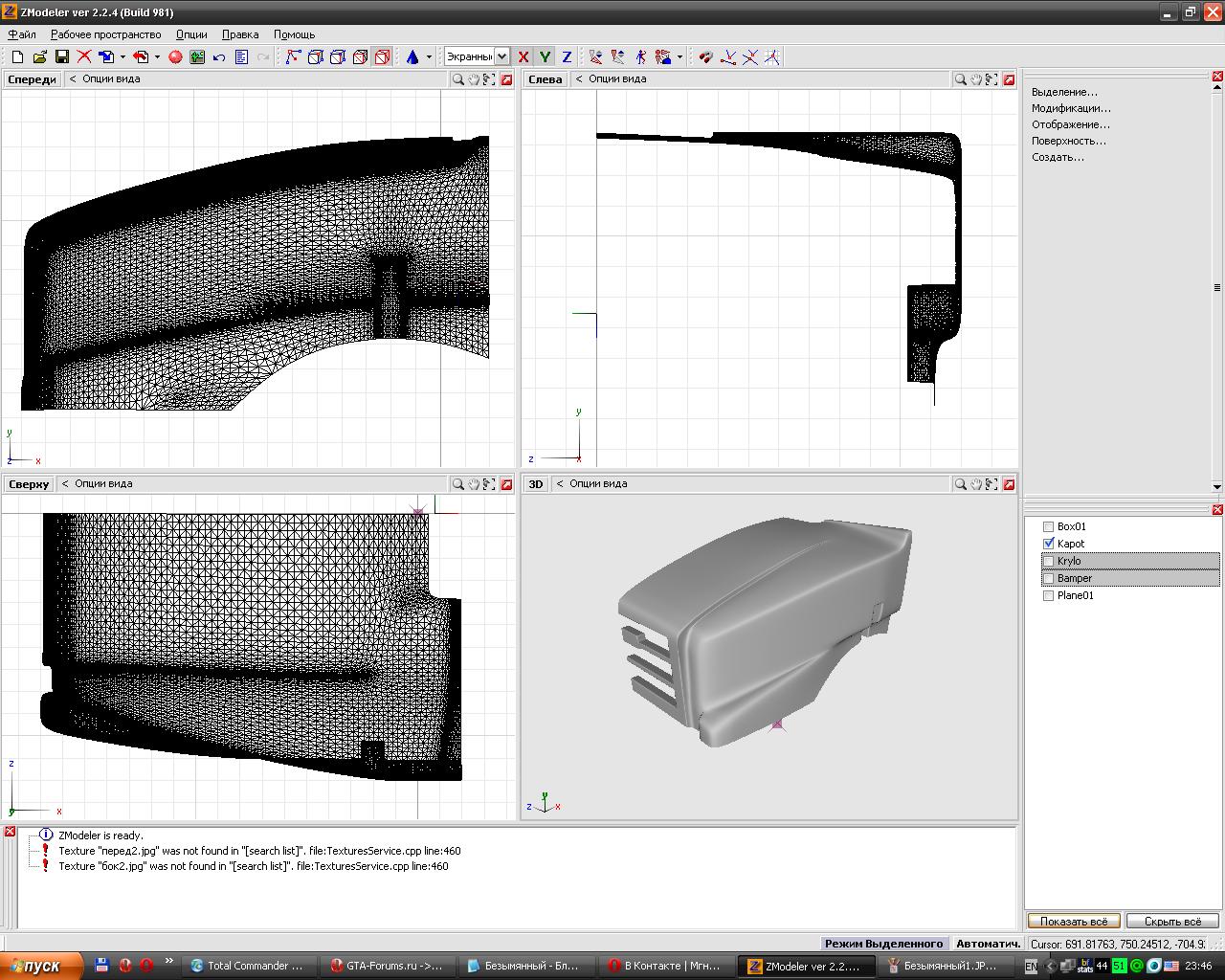Image resolution: width=1225 pixels, height=980 pixels.
Task: Open the Экранные coordinate system dropdown
Action: point(501,57)
